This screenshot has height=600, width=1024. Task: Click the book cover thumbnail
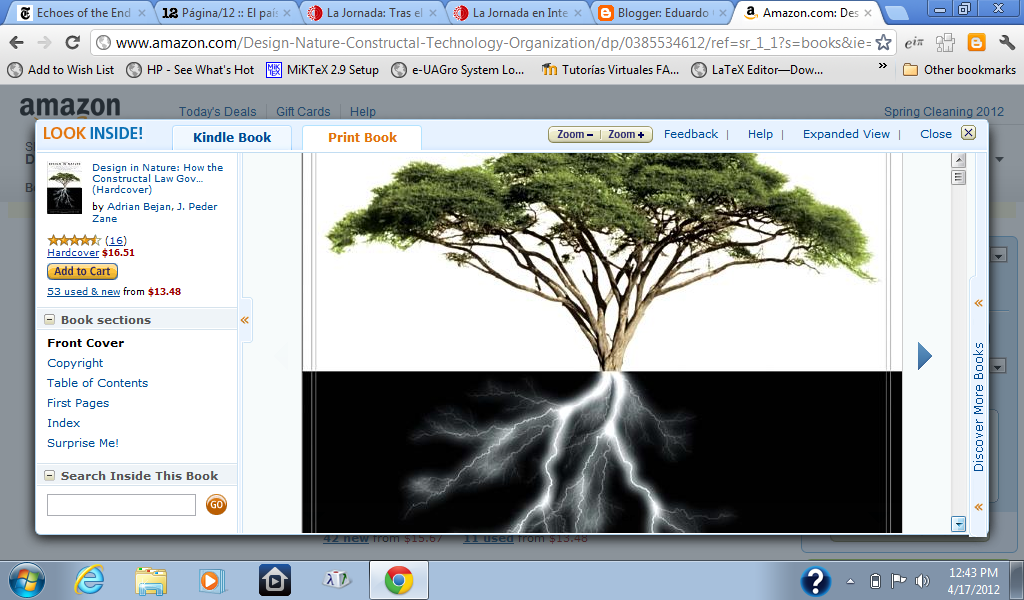coord(65,188)
